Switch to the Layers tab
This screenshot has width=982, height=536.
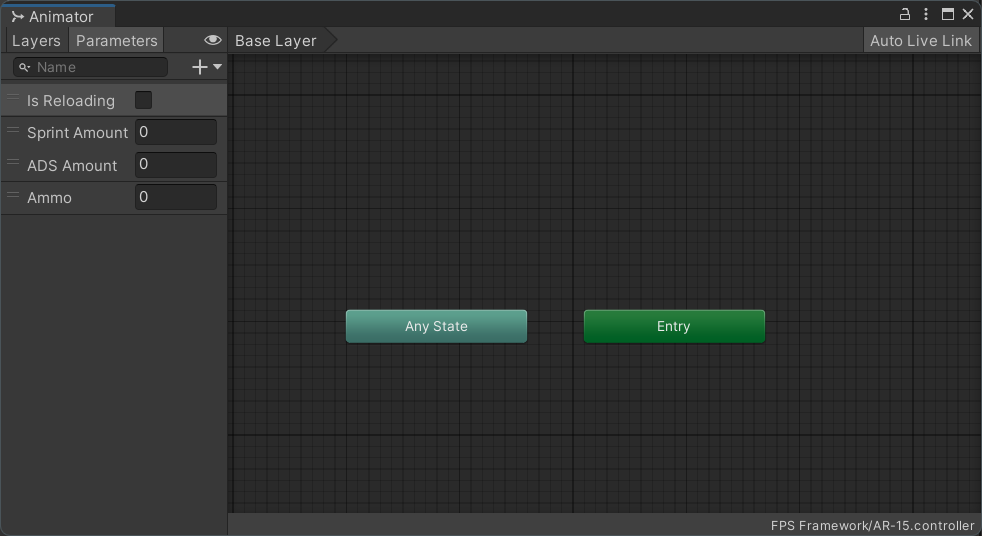tap(36, 41)
